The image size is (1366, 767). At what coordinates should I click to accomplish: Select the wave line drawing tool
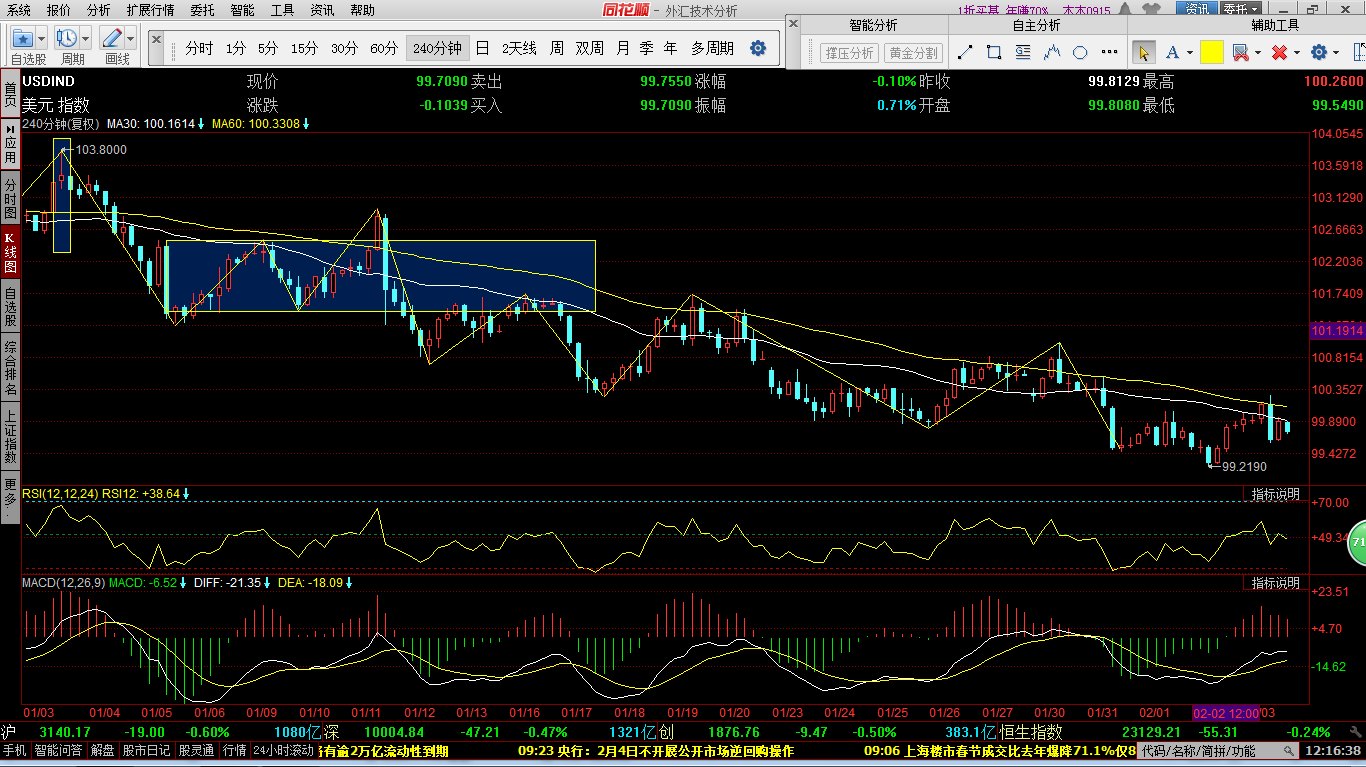pyautogui.click(x=1051, y=52)
